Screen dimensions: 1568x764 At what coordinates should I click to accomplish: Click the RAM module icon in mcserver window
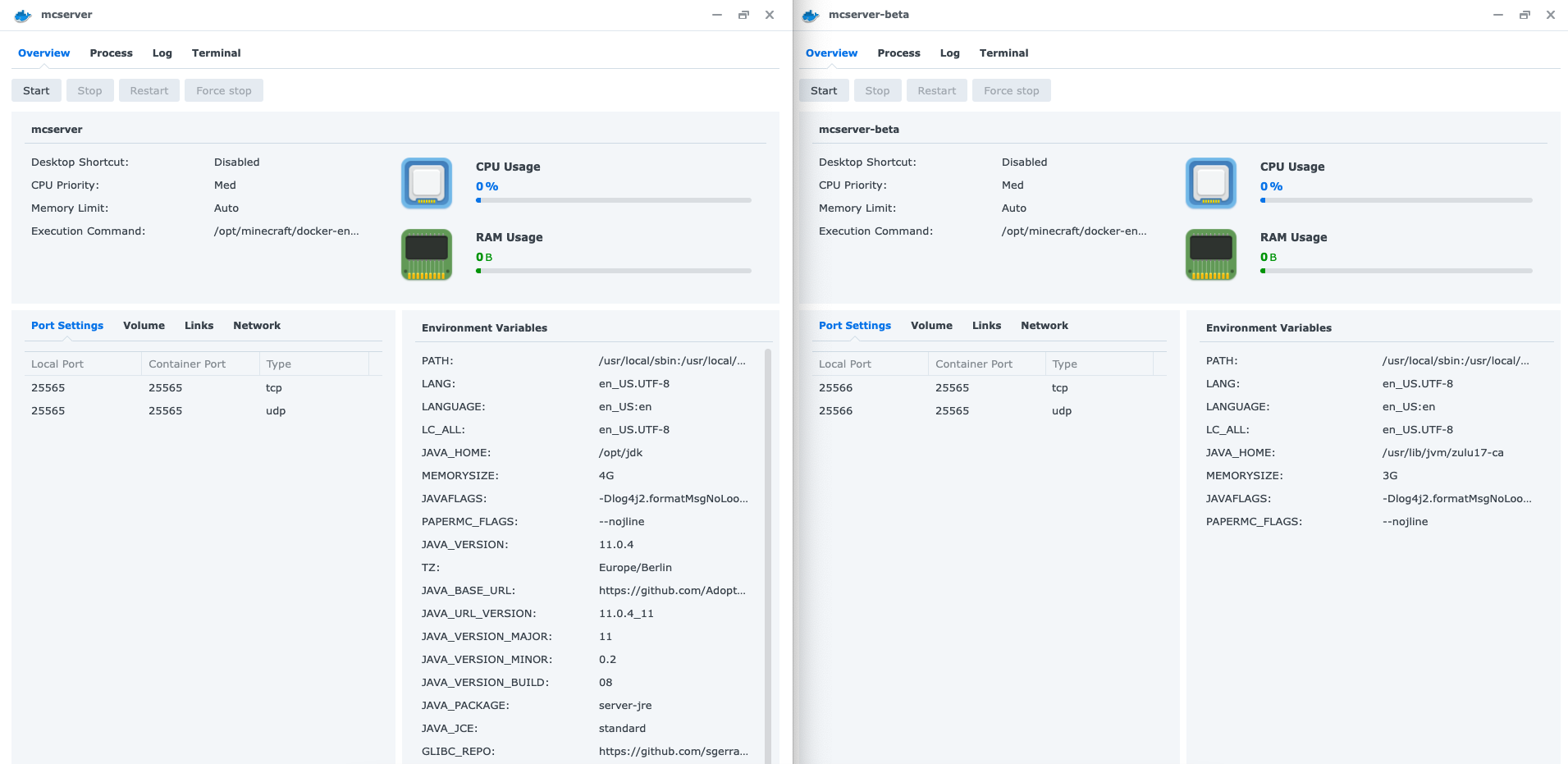427,254
